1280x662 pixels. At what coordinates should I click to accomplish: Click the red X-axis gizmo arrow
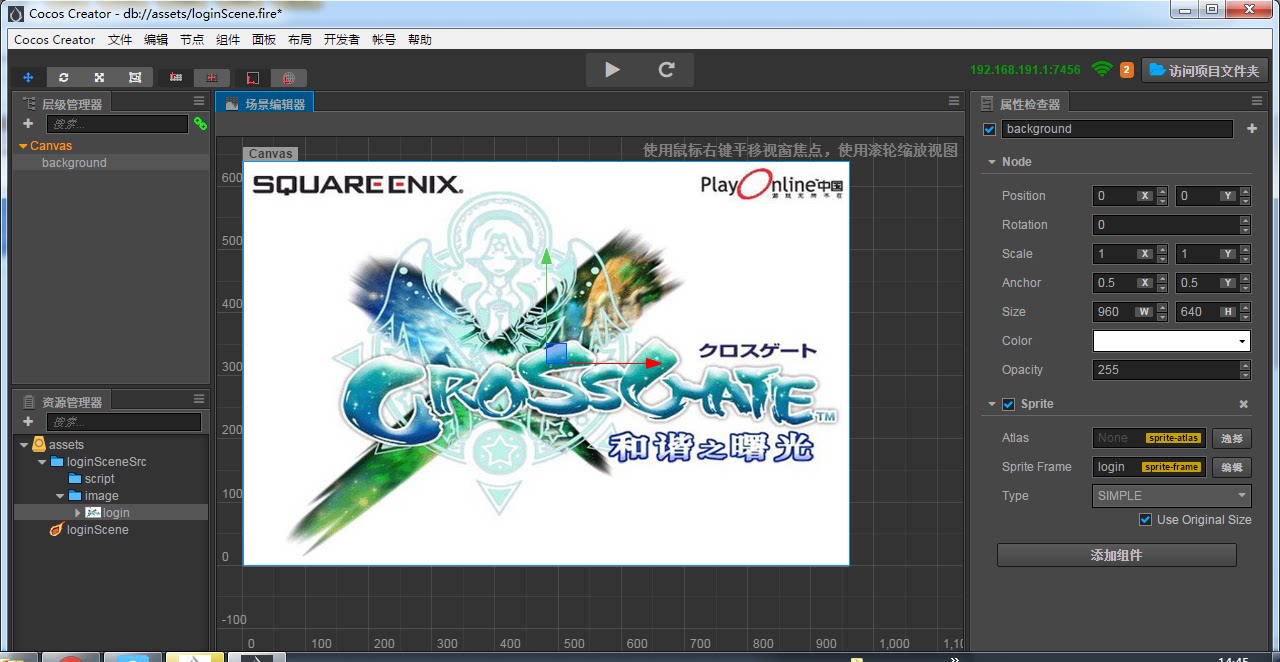pos(653,363)
